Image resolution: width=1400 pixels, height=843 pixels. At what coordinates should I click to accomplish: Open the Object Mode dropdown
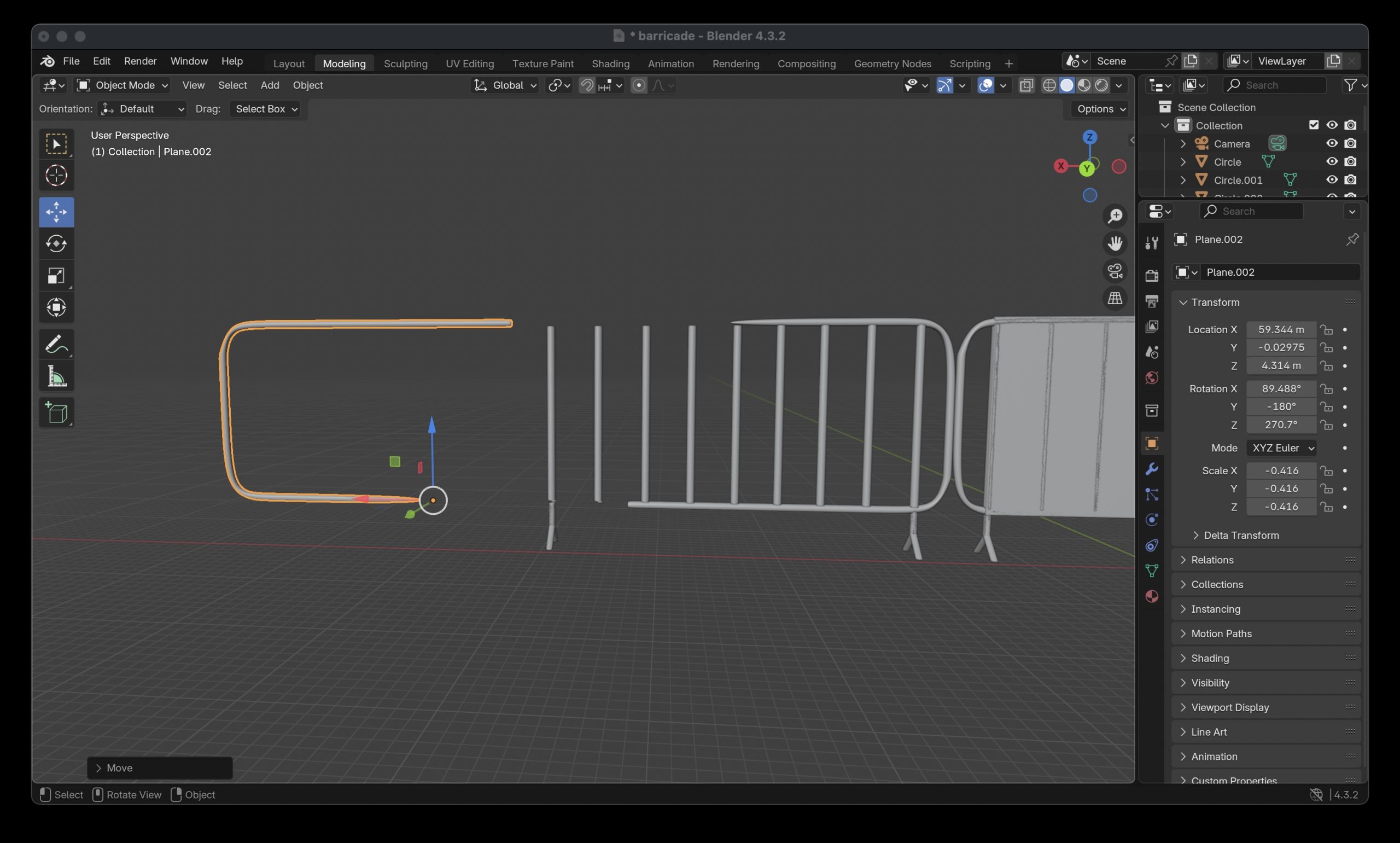click(122, 85)
